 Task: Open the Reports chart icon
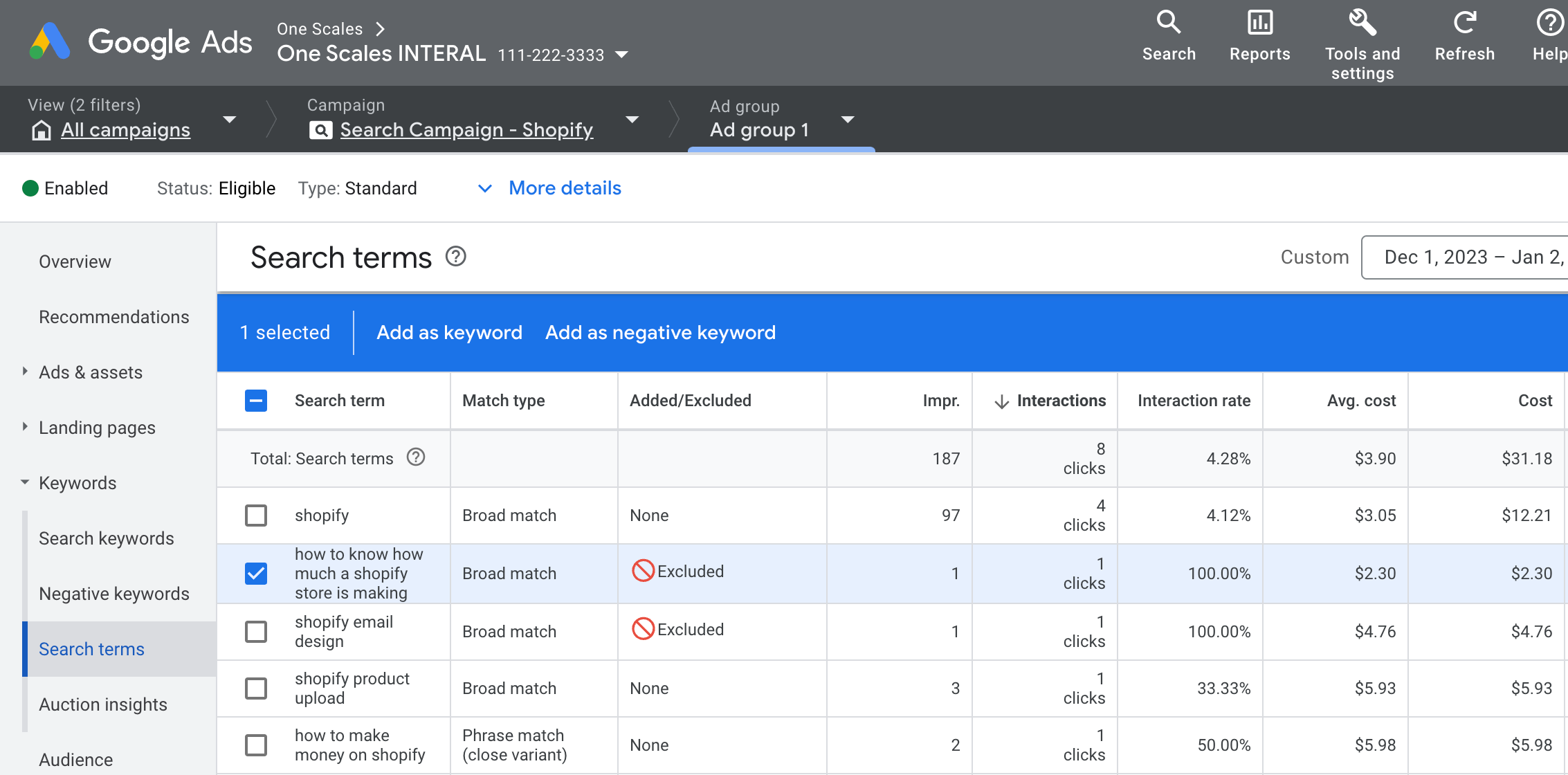click(1259, 23)
